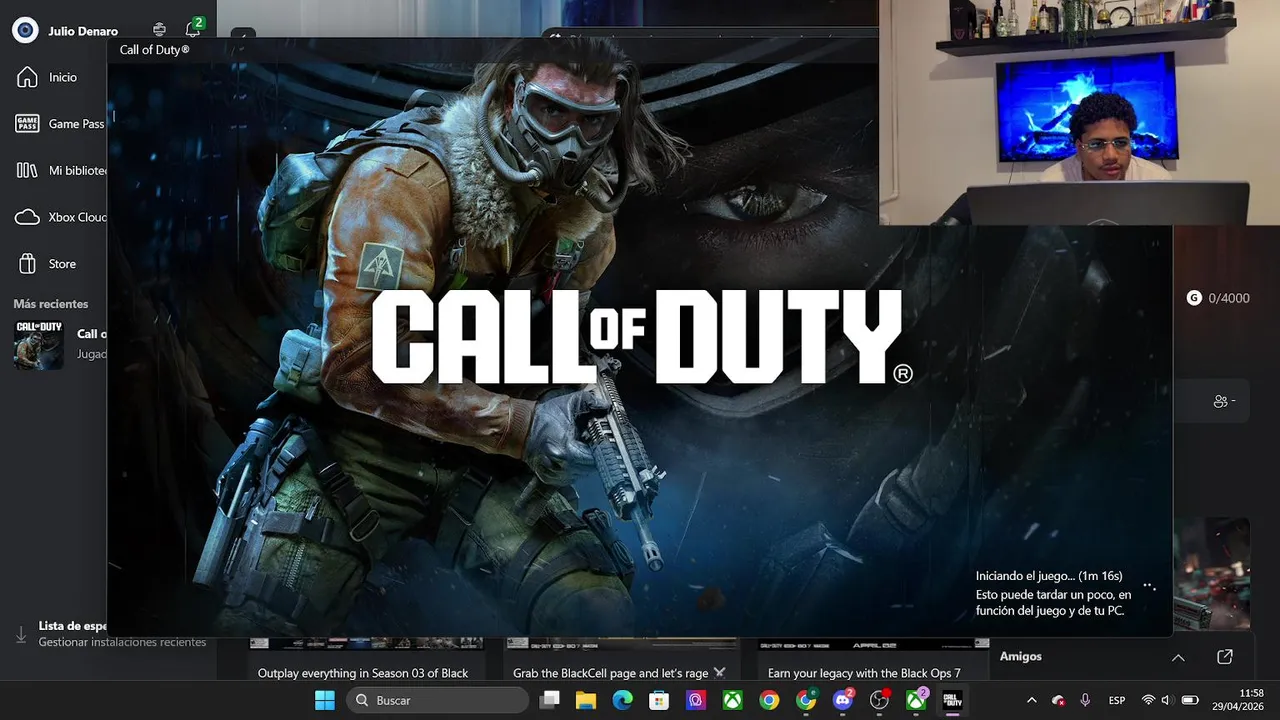The width and height of the screenshot is (1280, 720).
Task: Open Lista de espera download queue
Action: click(x=73, y=626)
